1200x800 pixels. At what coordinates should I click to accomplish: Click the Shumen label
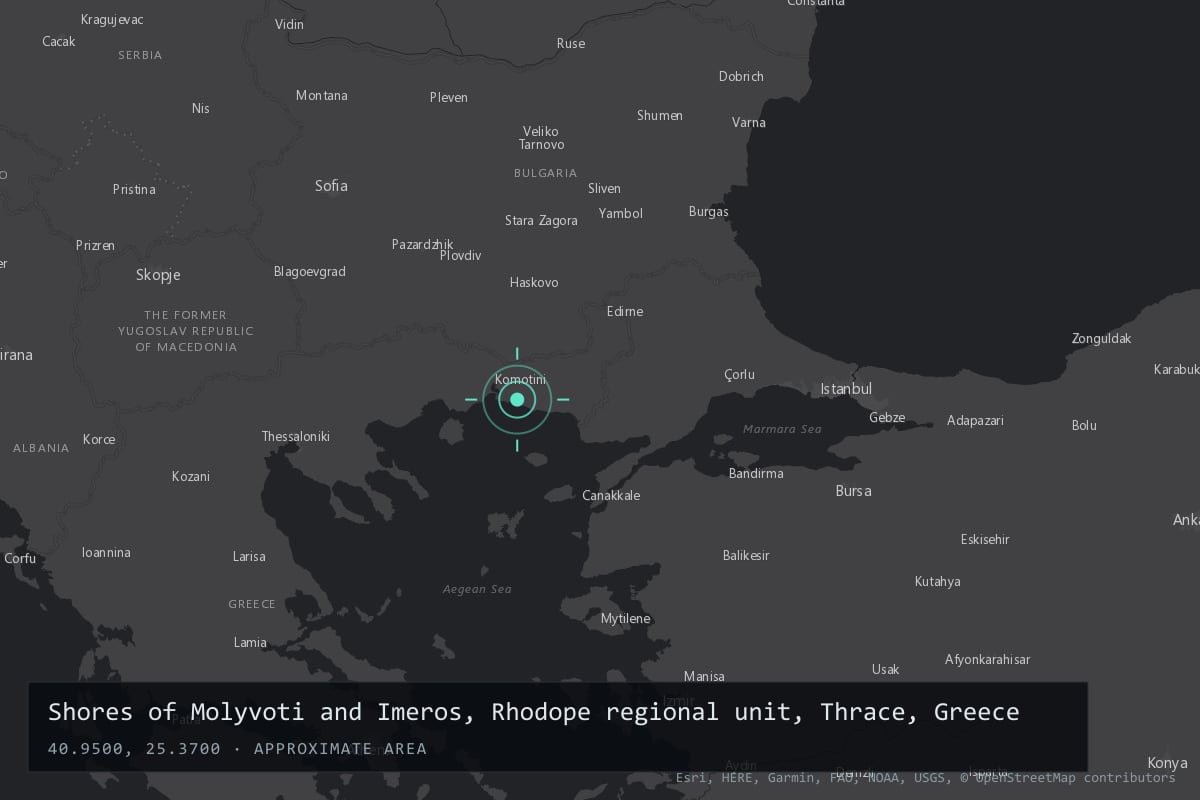pos(660,116)
